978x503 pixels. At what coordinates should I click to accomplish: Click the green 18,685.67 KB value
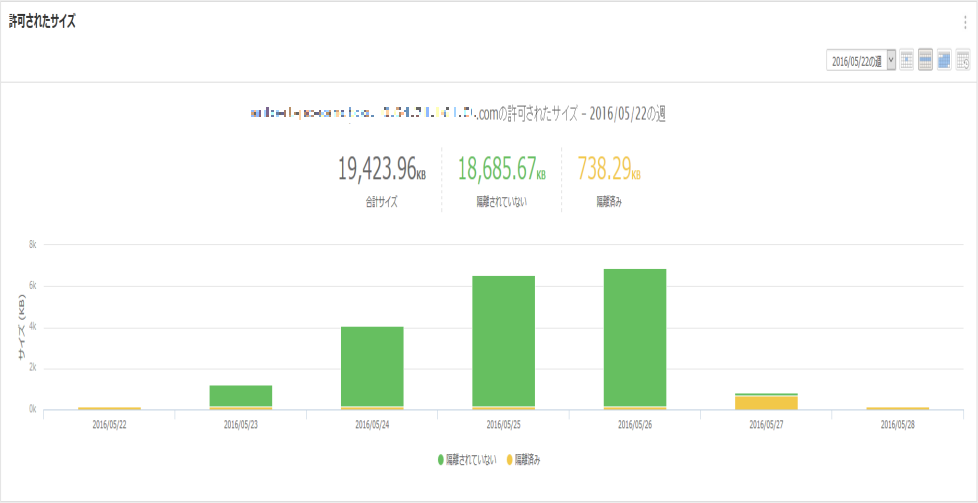click(501, 169)
